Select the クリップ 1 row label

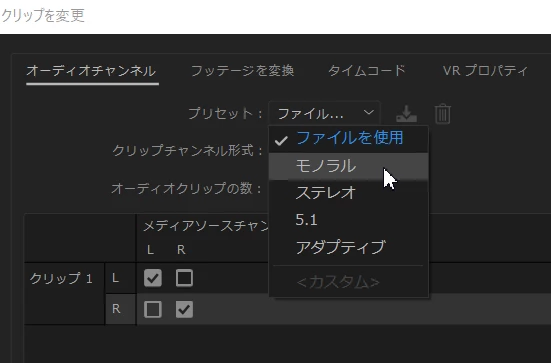click(x=61, y=279)
